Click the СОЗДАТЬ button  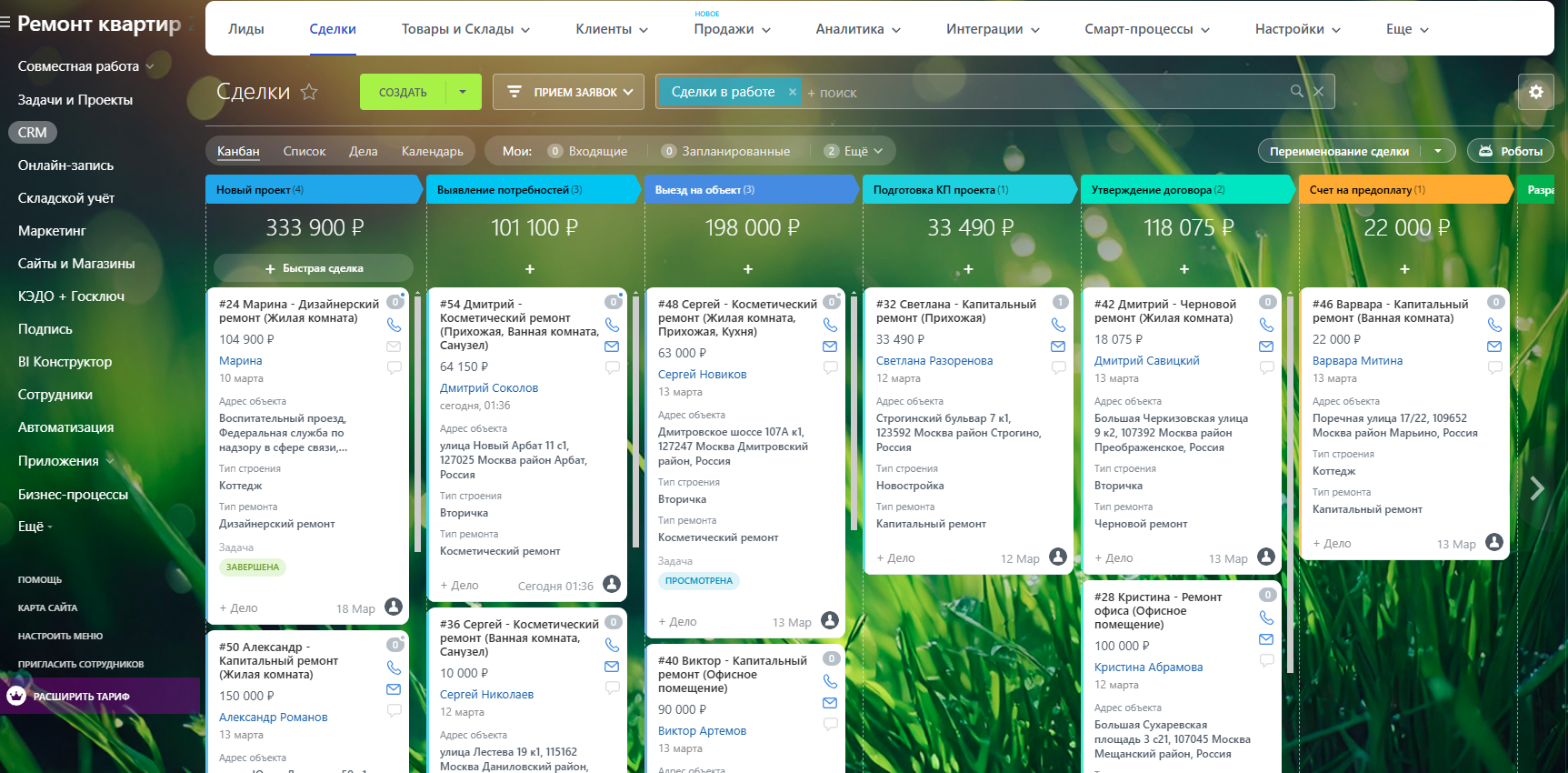[403, 92]
